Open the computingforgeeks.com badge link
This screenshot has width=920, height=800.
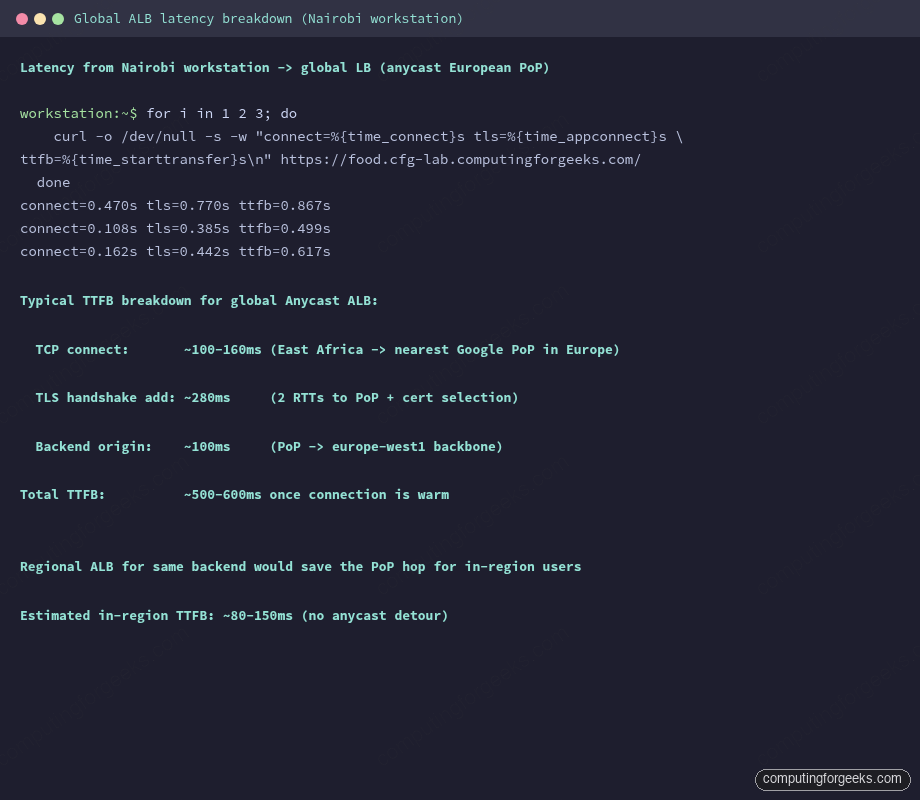(x=834, y=779)
